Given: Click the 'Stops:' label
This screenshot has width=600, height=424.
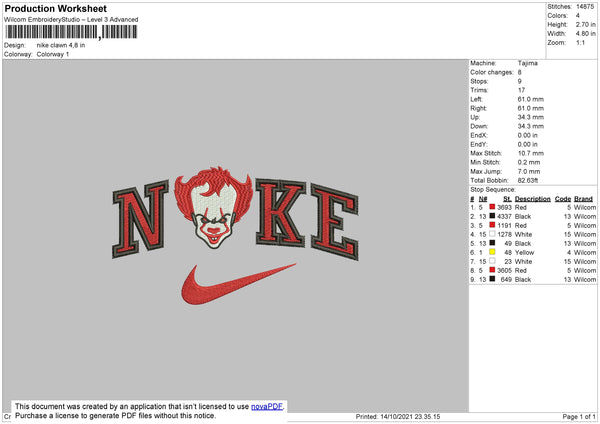Looking at the screenshot, I should pyautogui.click(x=479, y=82).
